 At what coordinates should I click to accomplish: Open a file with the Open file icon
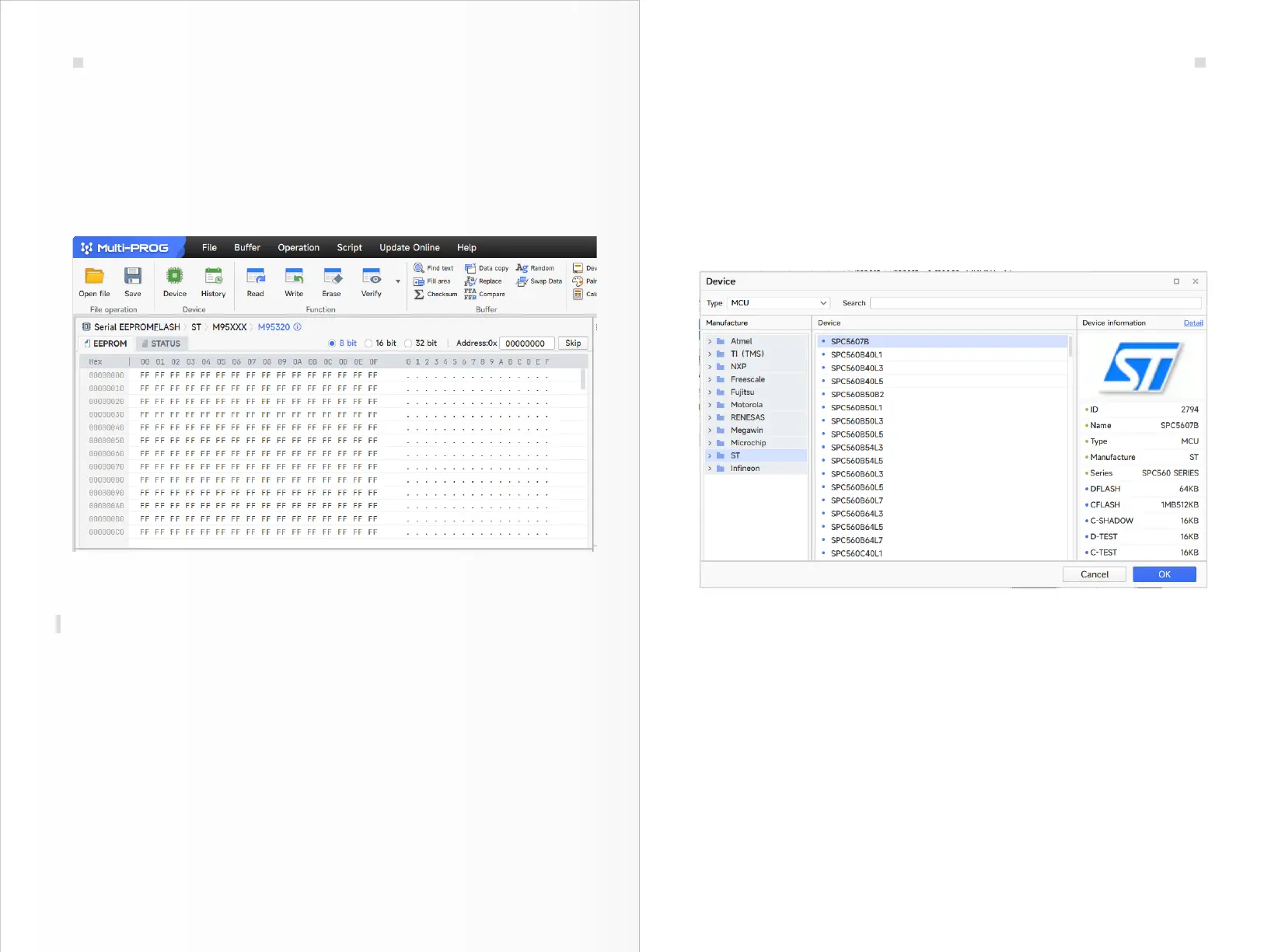coord(95,276)
